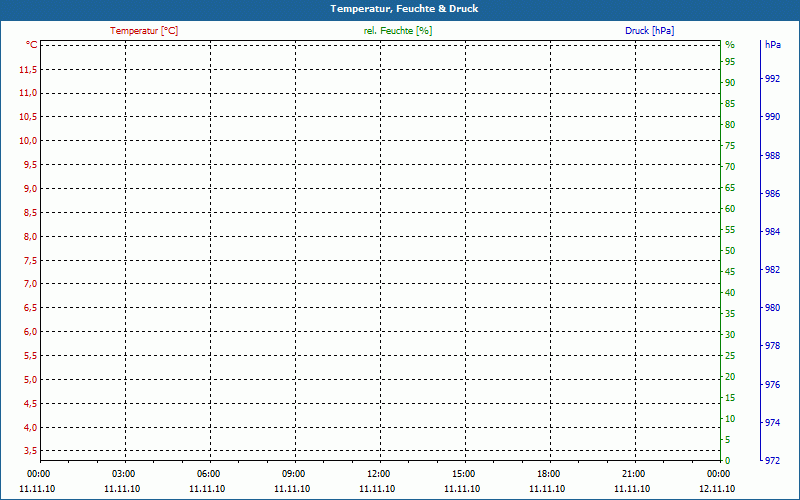Click the 03:00 time axis label
The height and width of the screenshot is (500, 800).
[x=123, y=474]
